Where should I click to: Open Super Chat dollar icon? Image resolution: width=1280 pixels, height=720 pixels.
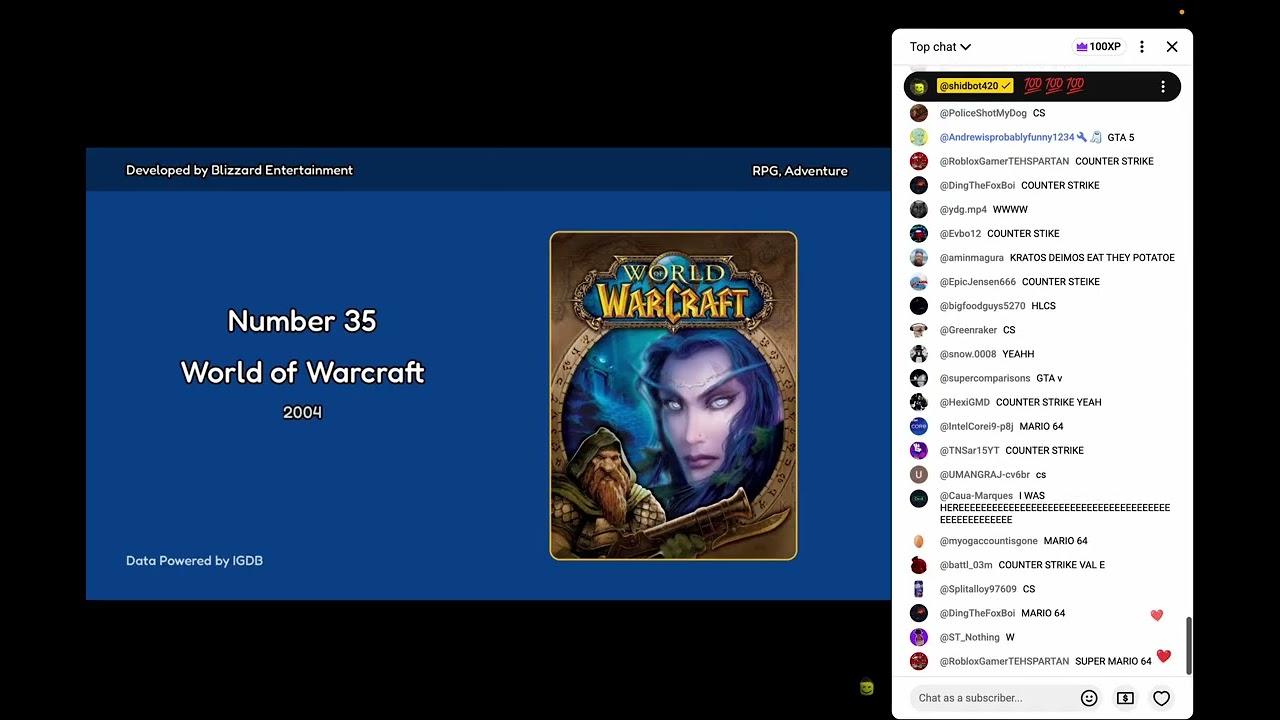1125,698
